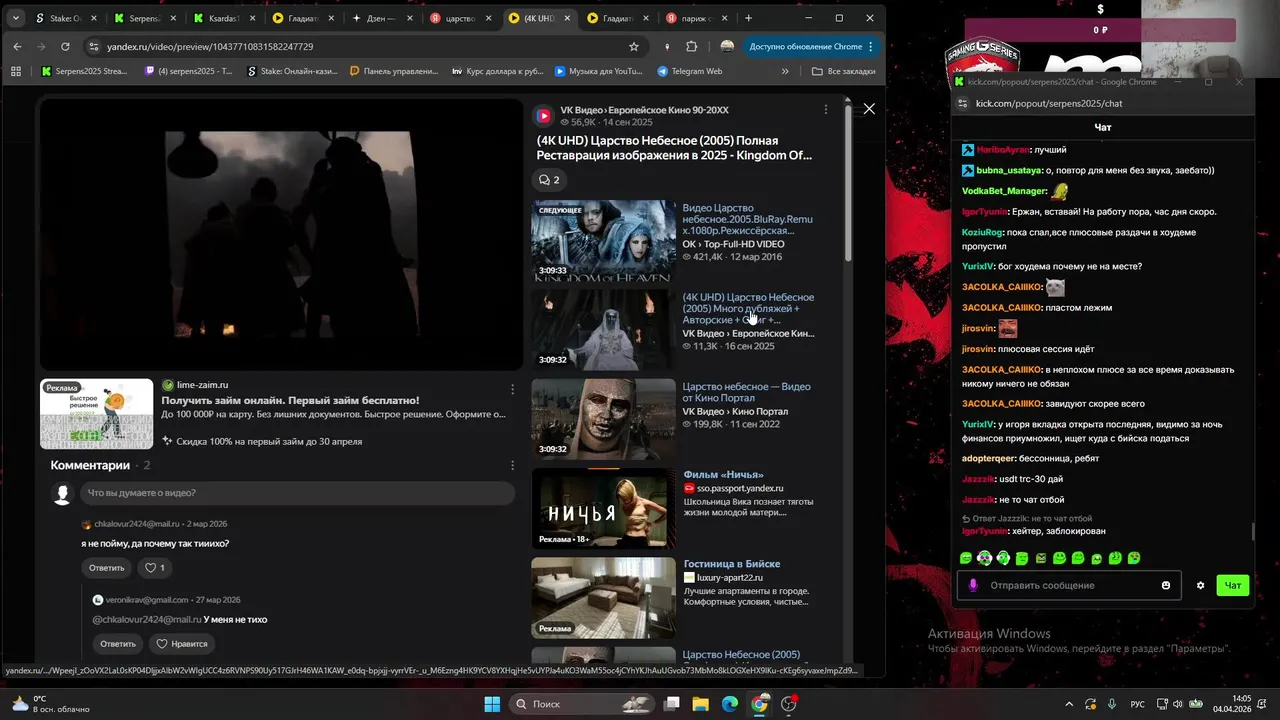The height and width of the screenshot is (720, 1280).
Task: Open the video options three-dot menu
Action: (825, 109)
